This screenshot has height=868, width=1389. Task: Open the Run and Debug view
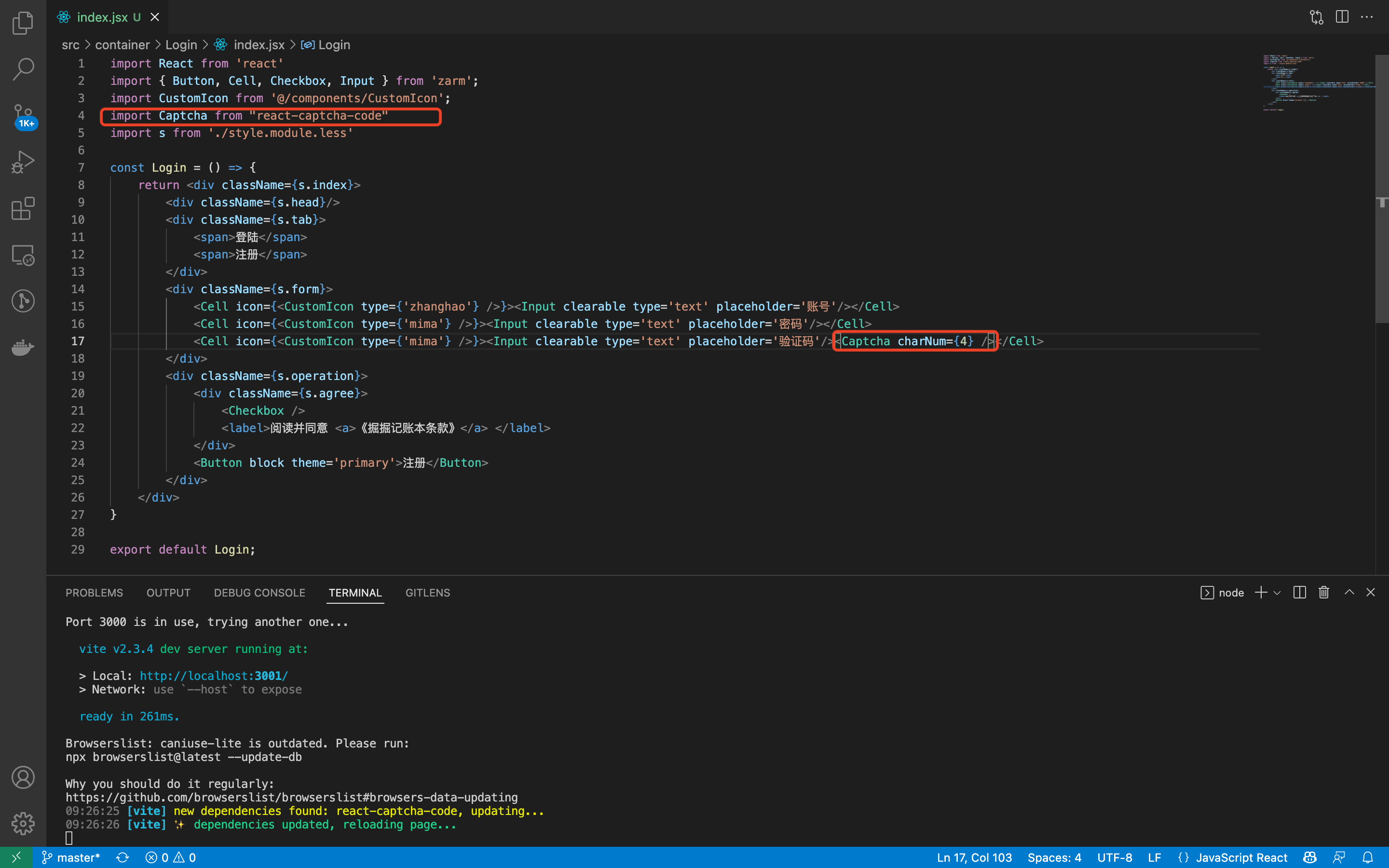[23, 162]
